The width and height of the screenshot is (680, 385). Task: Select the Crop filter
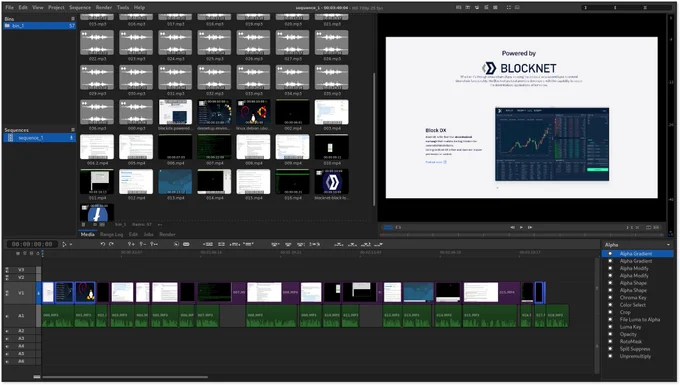coord(625,313)
